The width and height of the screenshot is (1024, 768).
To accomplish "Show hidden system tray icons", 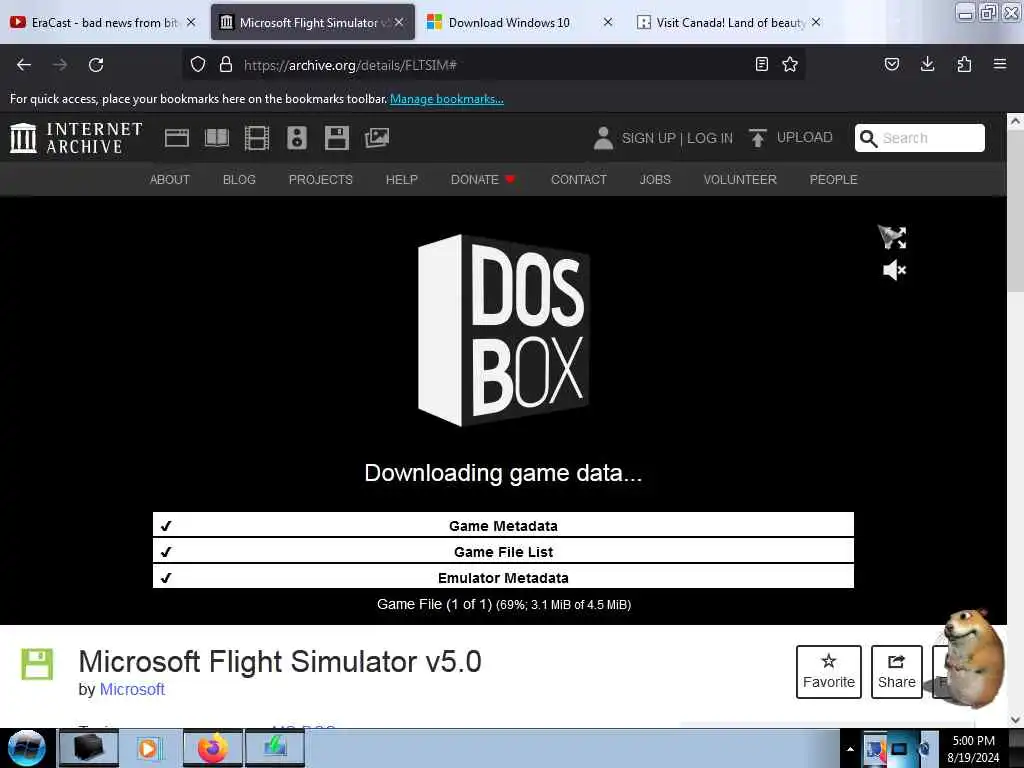I will [850, 748].
